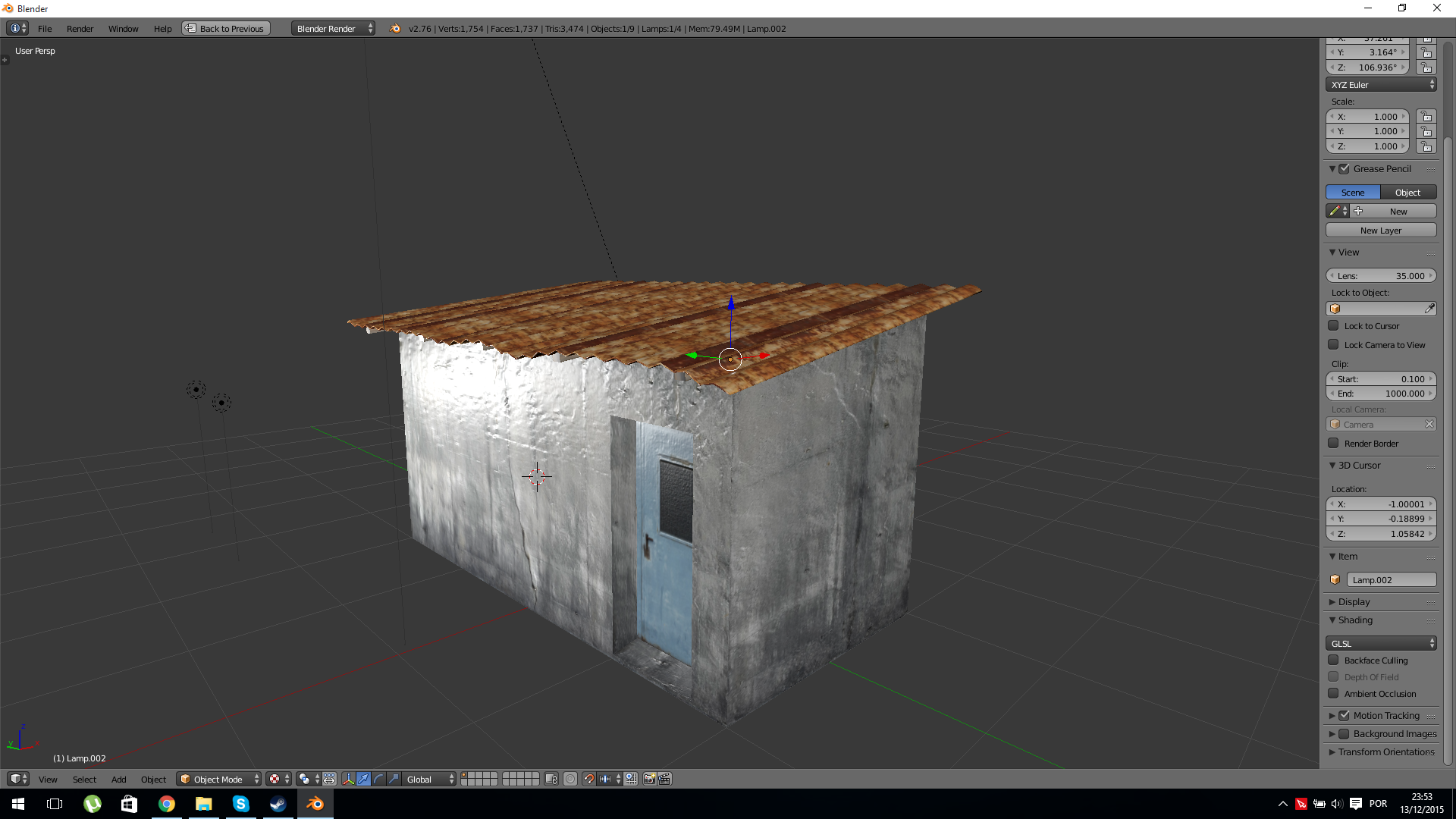Open the Object Mode dropdown
This screenshot has width=1456, height=819.
pos(218,779)
